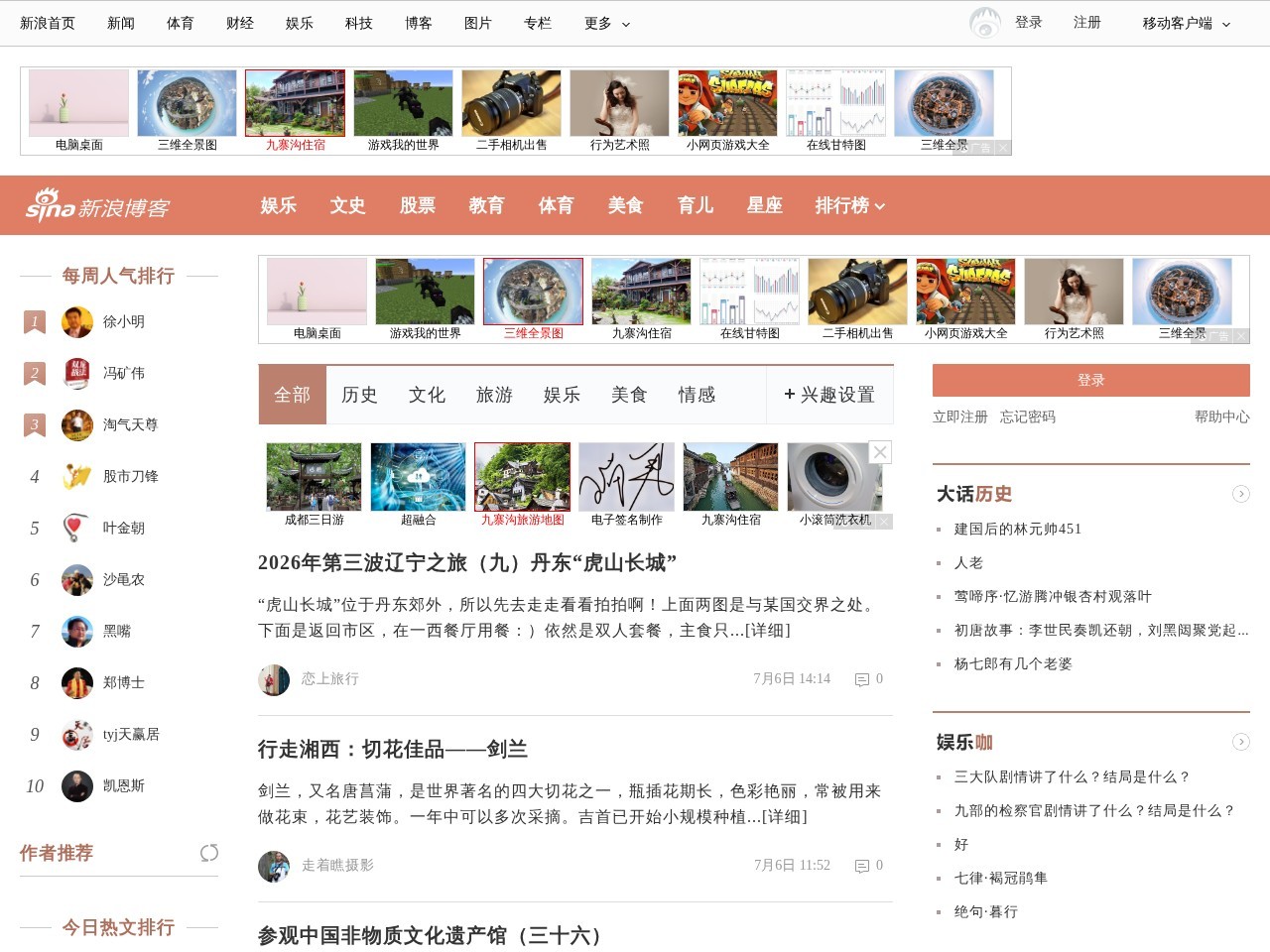Screen dimensions: 1270x952
Task: Open 叶金朝's avatar icon
Action: point(77,528)
